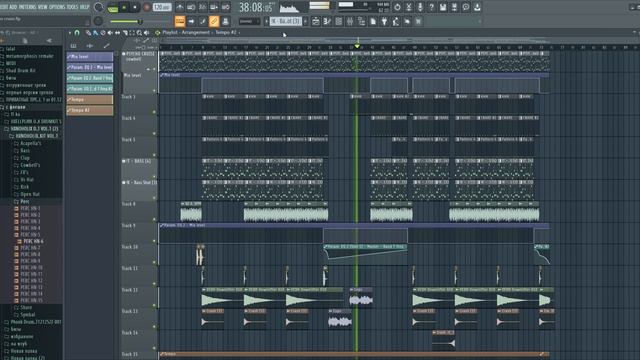Click the download arrow icon at top
Image resolution: width=640 pixels, height=360 pixels.
pyautogui.click(x=477, y=7)
